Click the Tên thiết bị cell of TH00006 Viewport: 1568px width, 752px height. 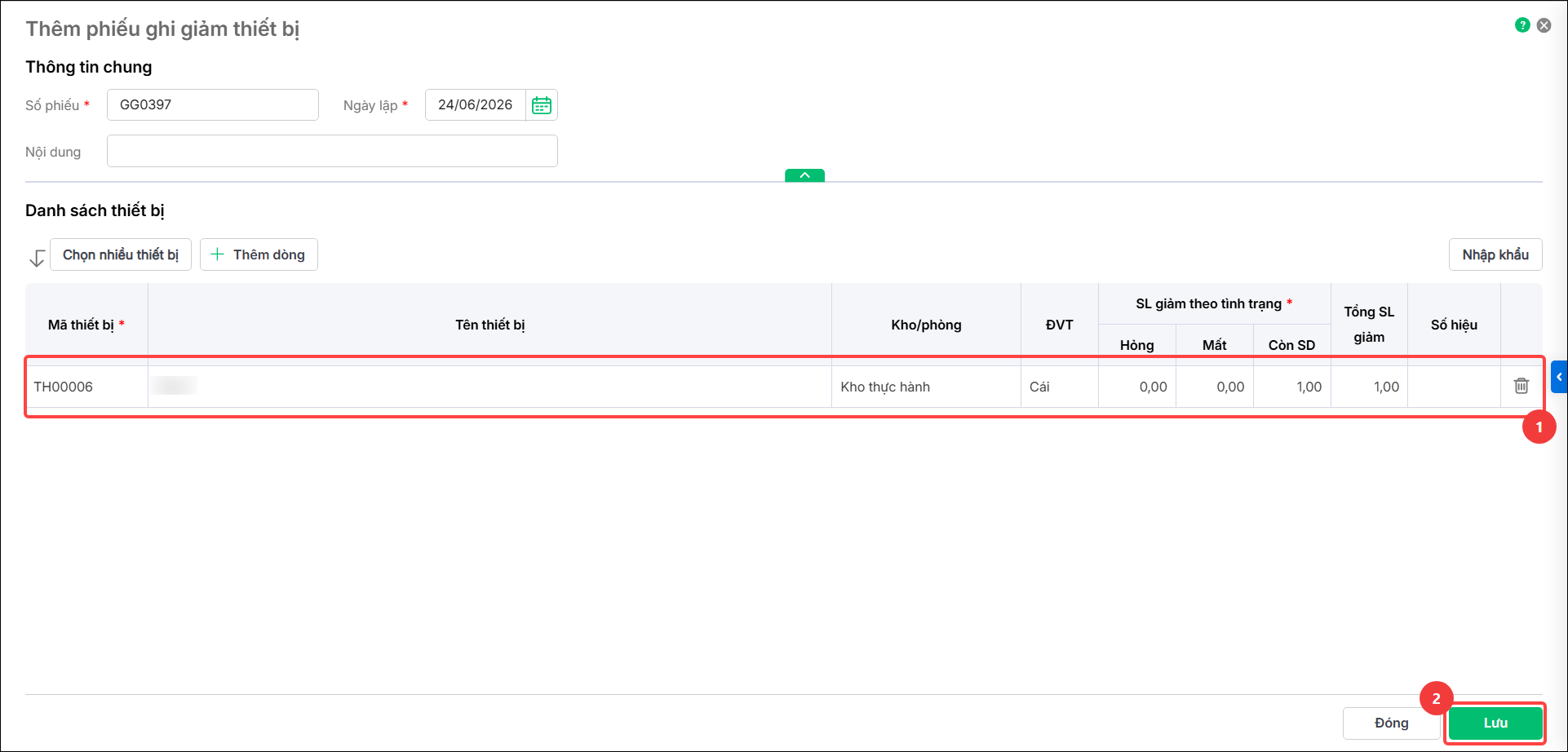pos(490,387)
